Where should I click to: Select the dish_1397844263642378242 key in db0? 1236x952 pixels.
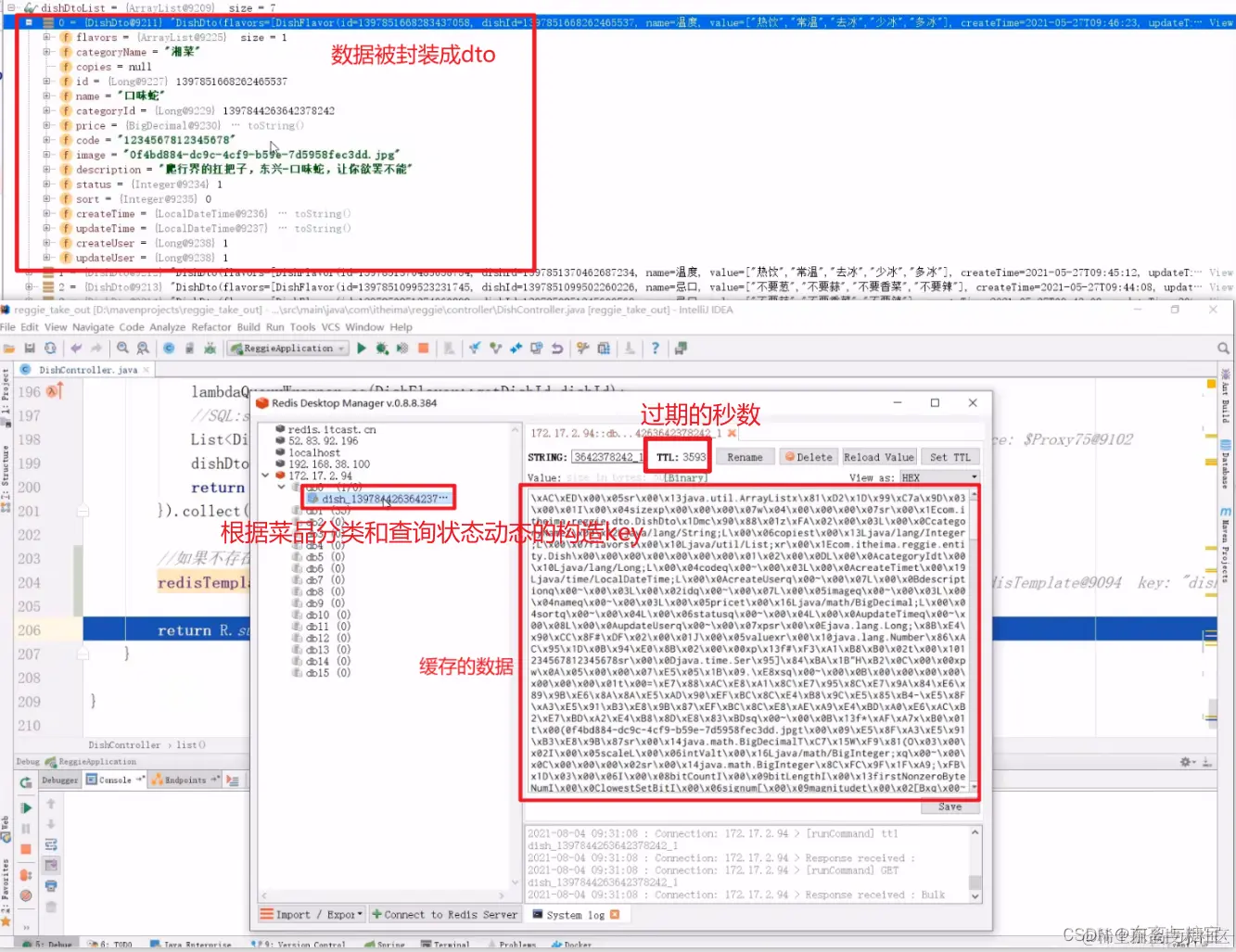pos(378,499)
